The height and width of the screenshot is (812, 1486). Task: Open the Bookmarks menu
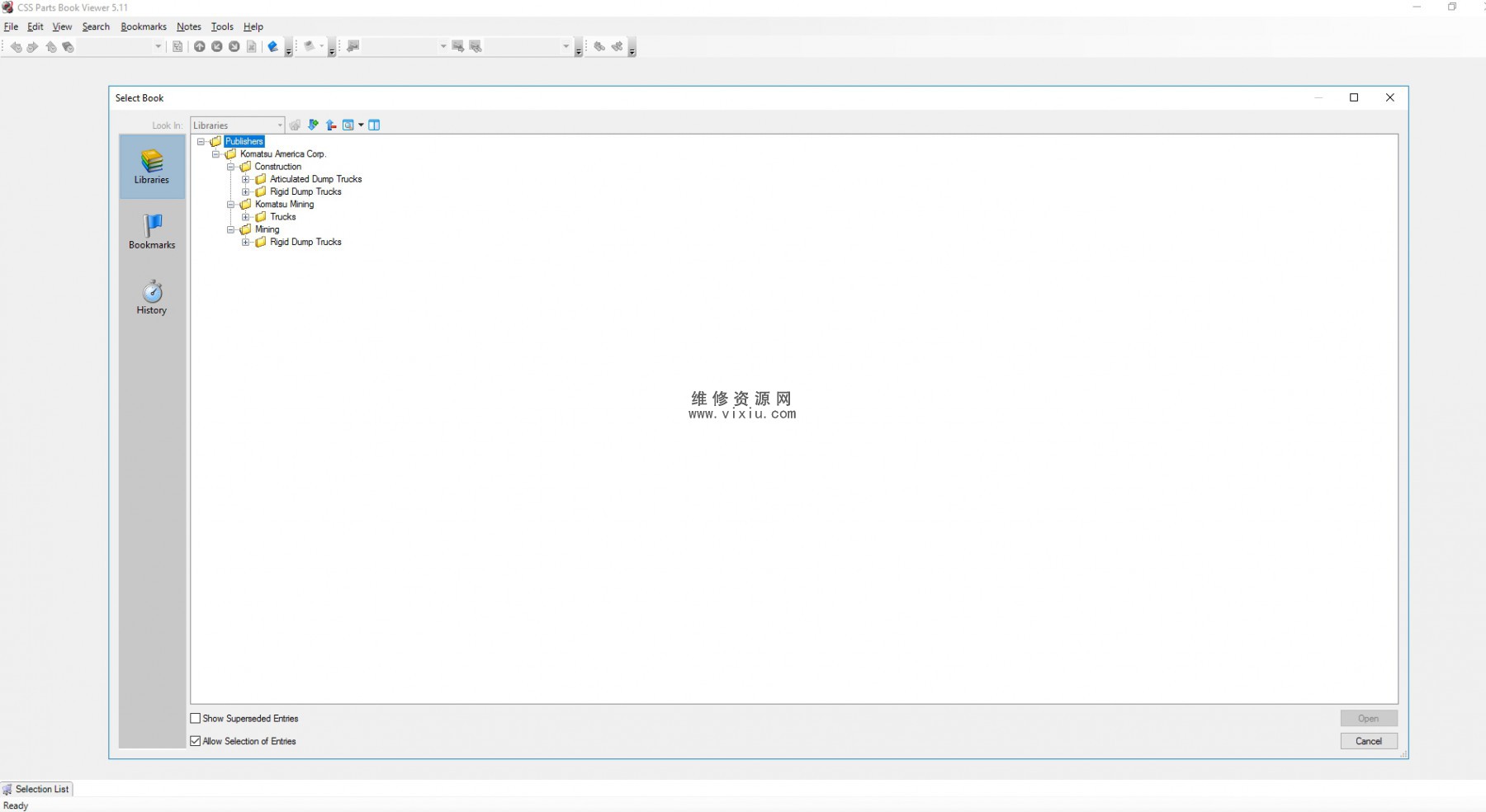[x=144, y=26]
